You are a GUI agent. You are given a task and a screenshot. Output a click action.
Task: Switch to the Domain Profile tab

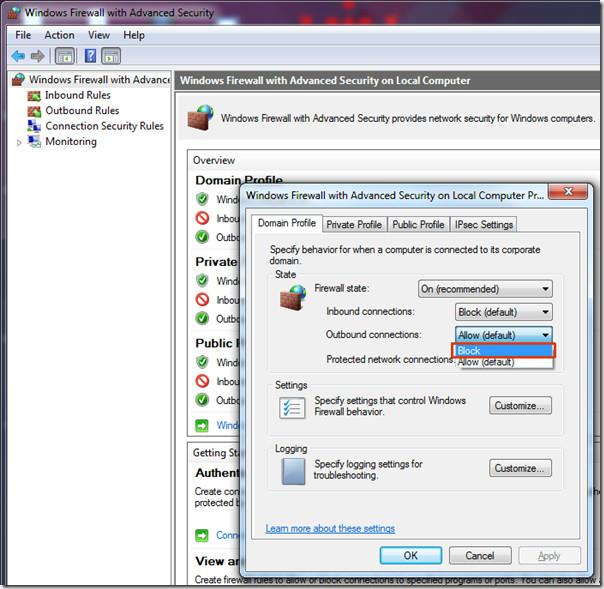click(287, 223)
